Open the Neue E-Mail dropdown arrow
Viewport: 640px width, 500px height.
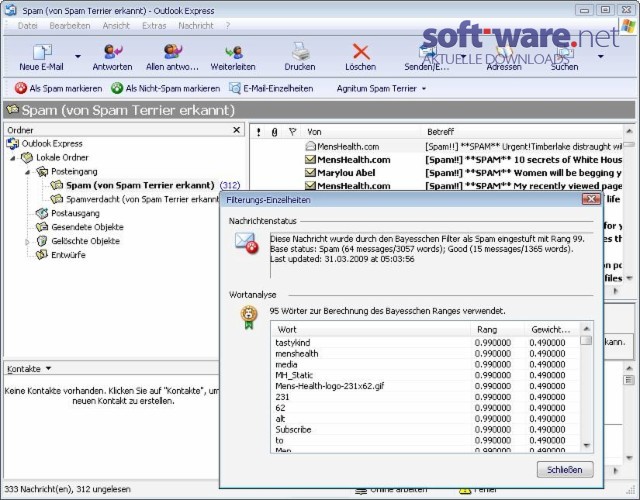pos(78,56)
